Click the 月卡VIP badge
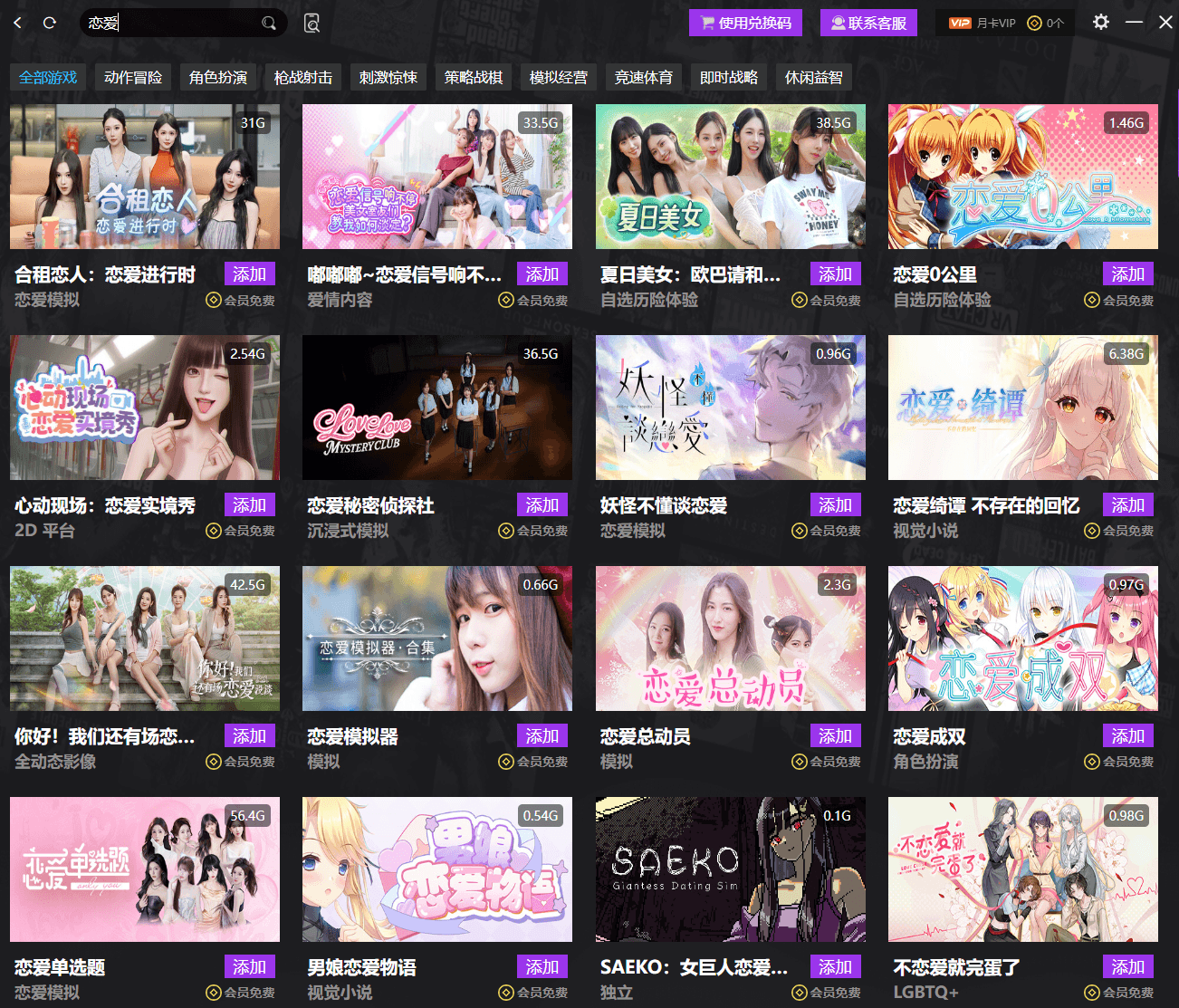 coord(982,23)
